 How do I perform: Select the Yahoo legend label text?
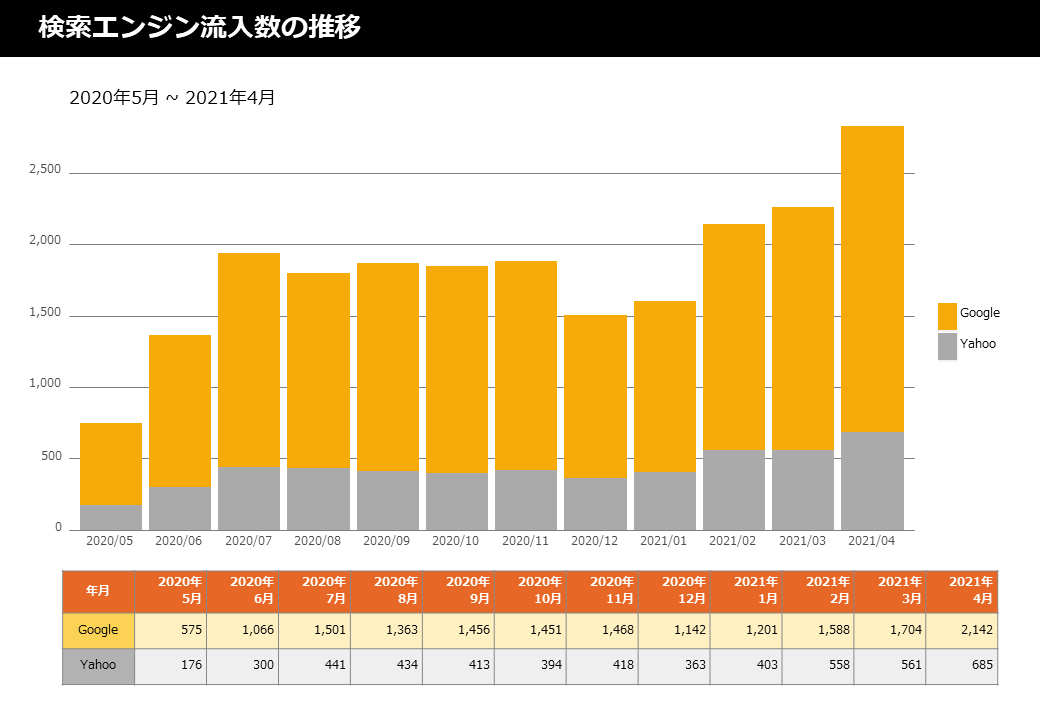coord(977,344)
